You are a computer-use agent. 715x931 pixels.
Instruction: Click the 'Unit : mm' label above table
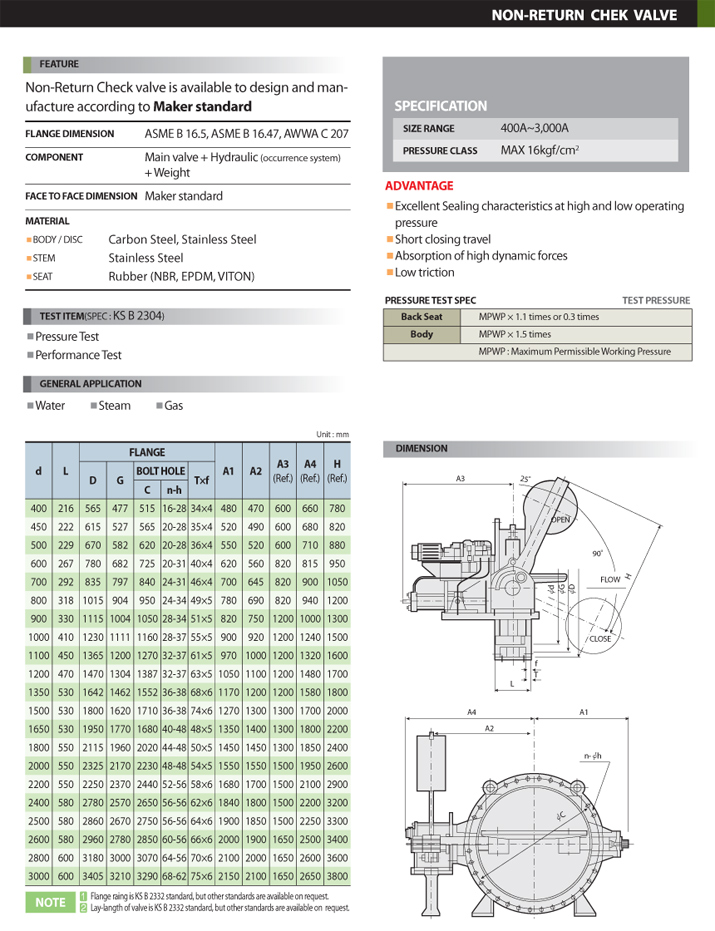tap(333, 434)
